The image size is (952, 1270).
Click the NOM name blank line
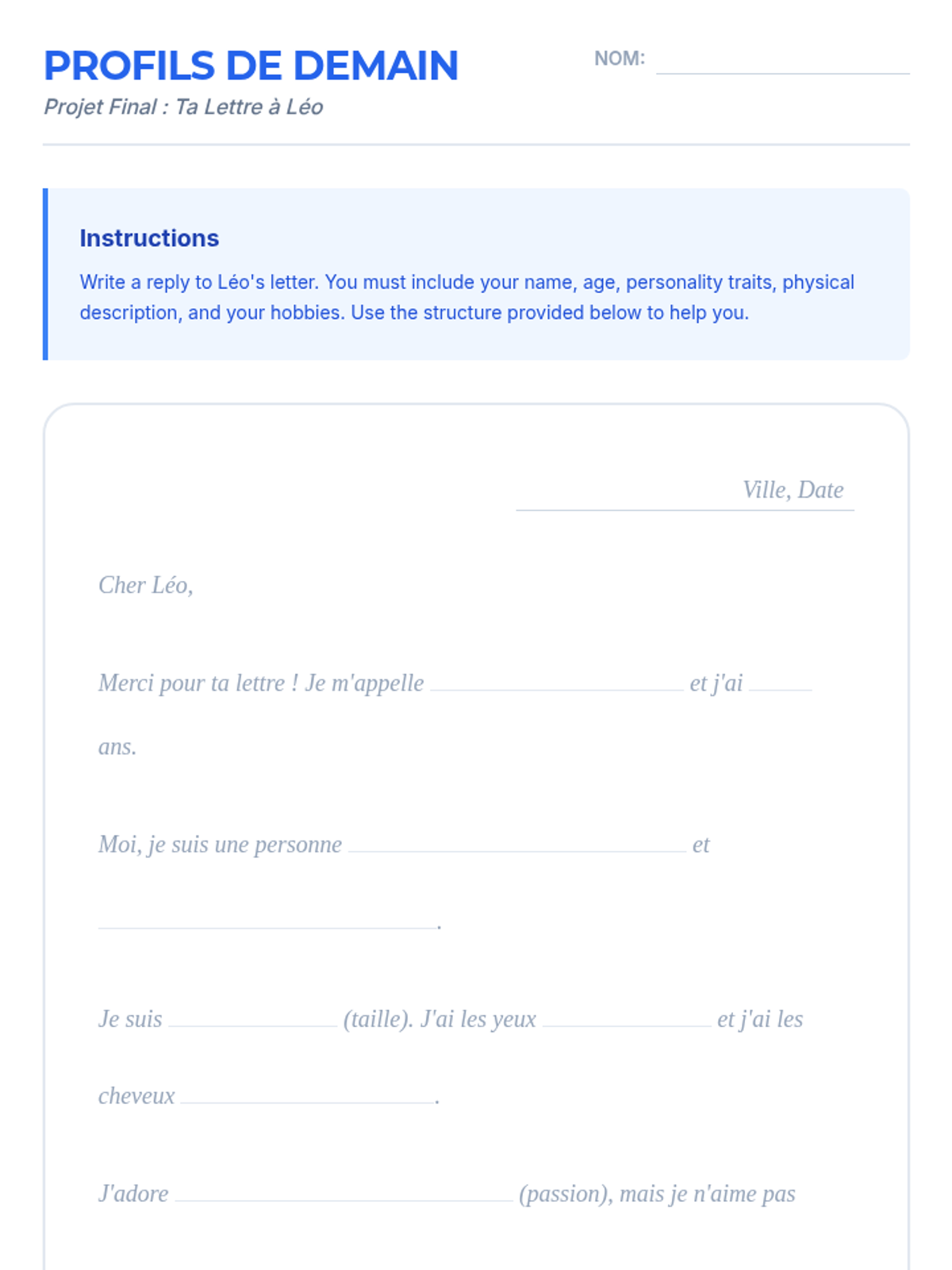pyautogui.click(x=782, y=62)
